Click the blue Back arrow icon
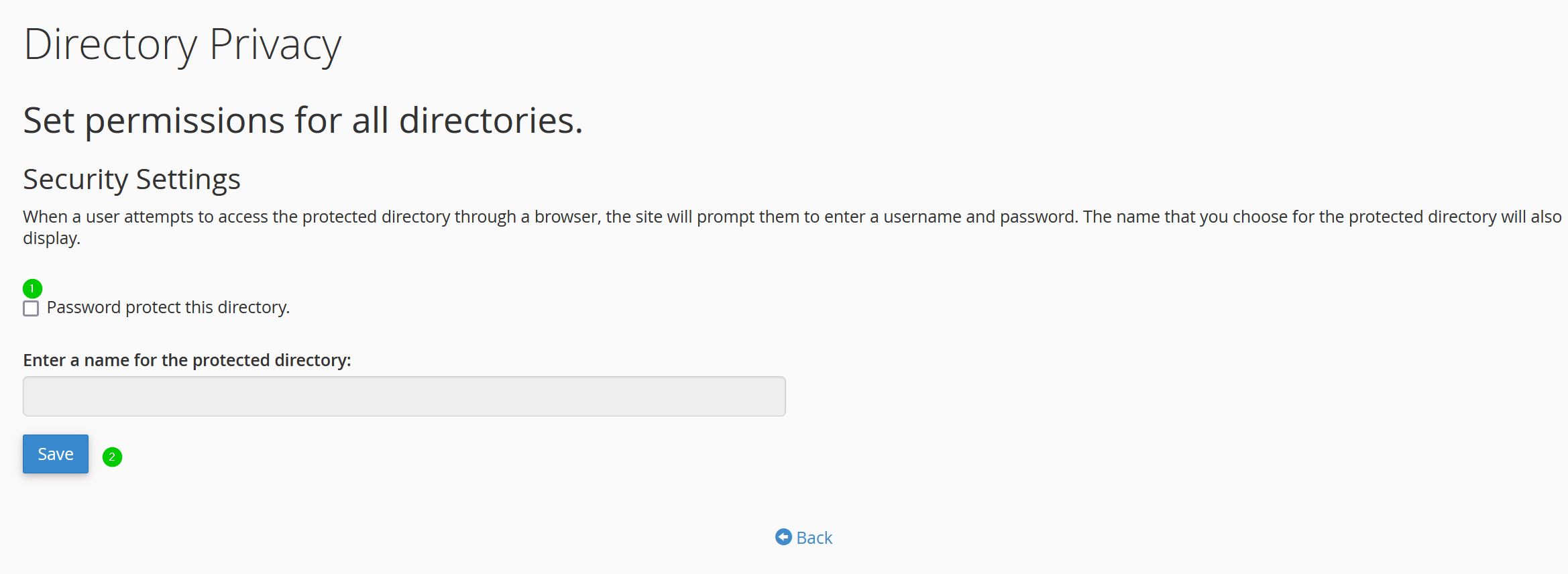1568x574 pixels. coord(783,537)
